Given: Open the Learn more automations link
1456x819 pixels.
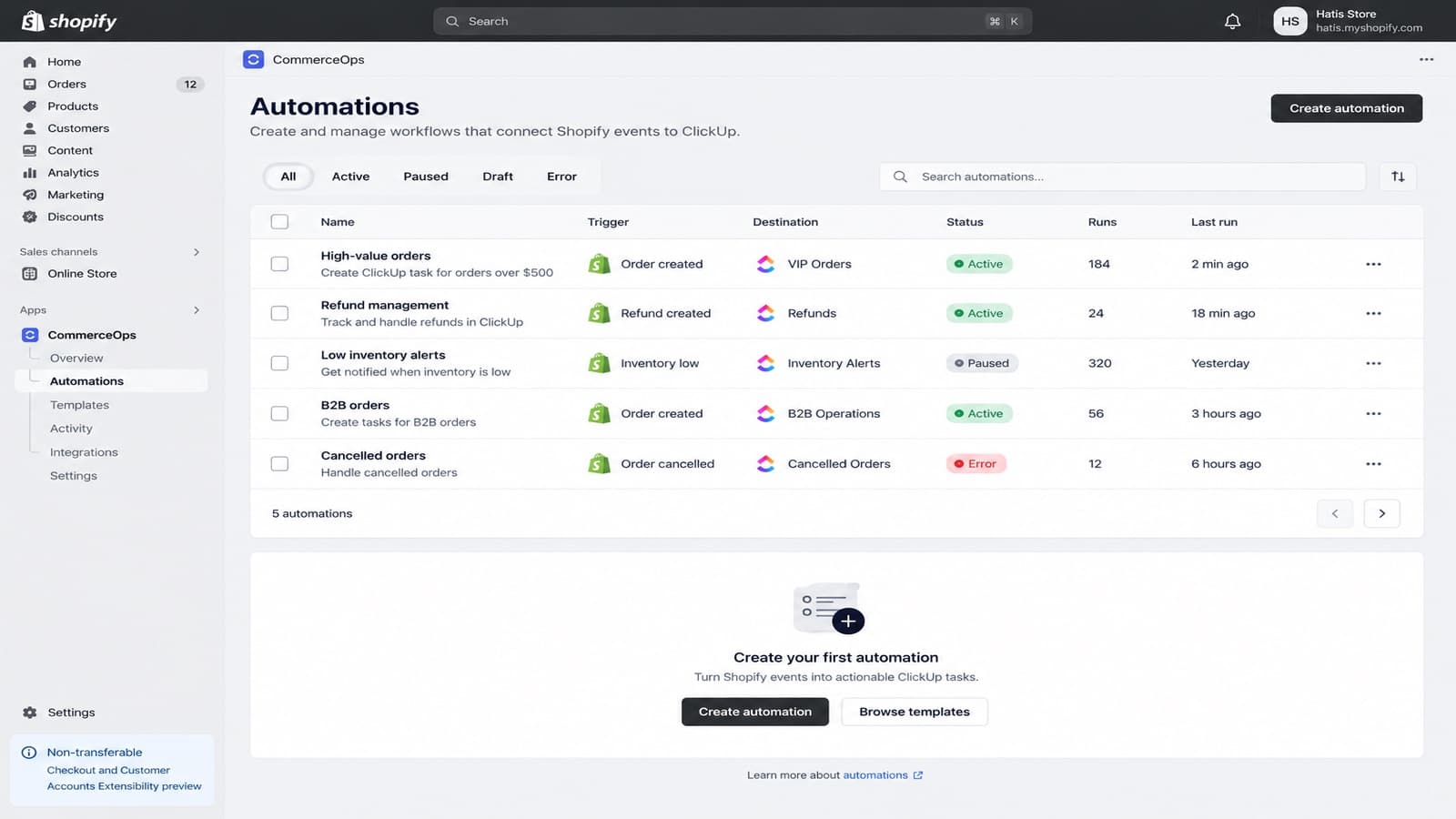Looking at the screenshot, I should pyautogui.click(x=882, y=775).
